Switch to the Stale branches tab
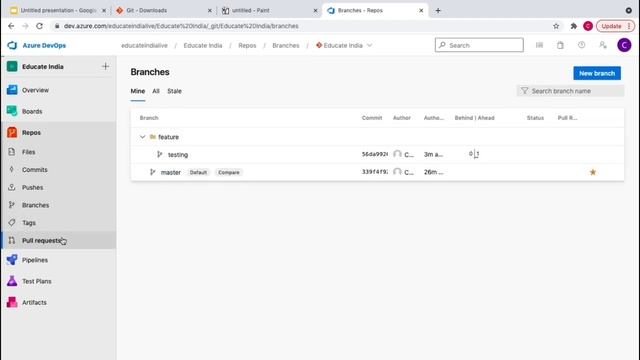This screenshot has height=360, width=640. click(x=174, y=91)
